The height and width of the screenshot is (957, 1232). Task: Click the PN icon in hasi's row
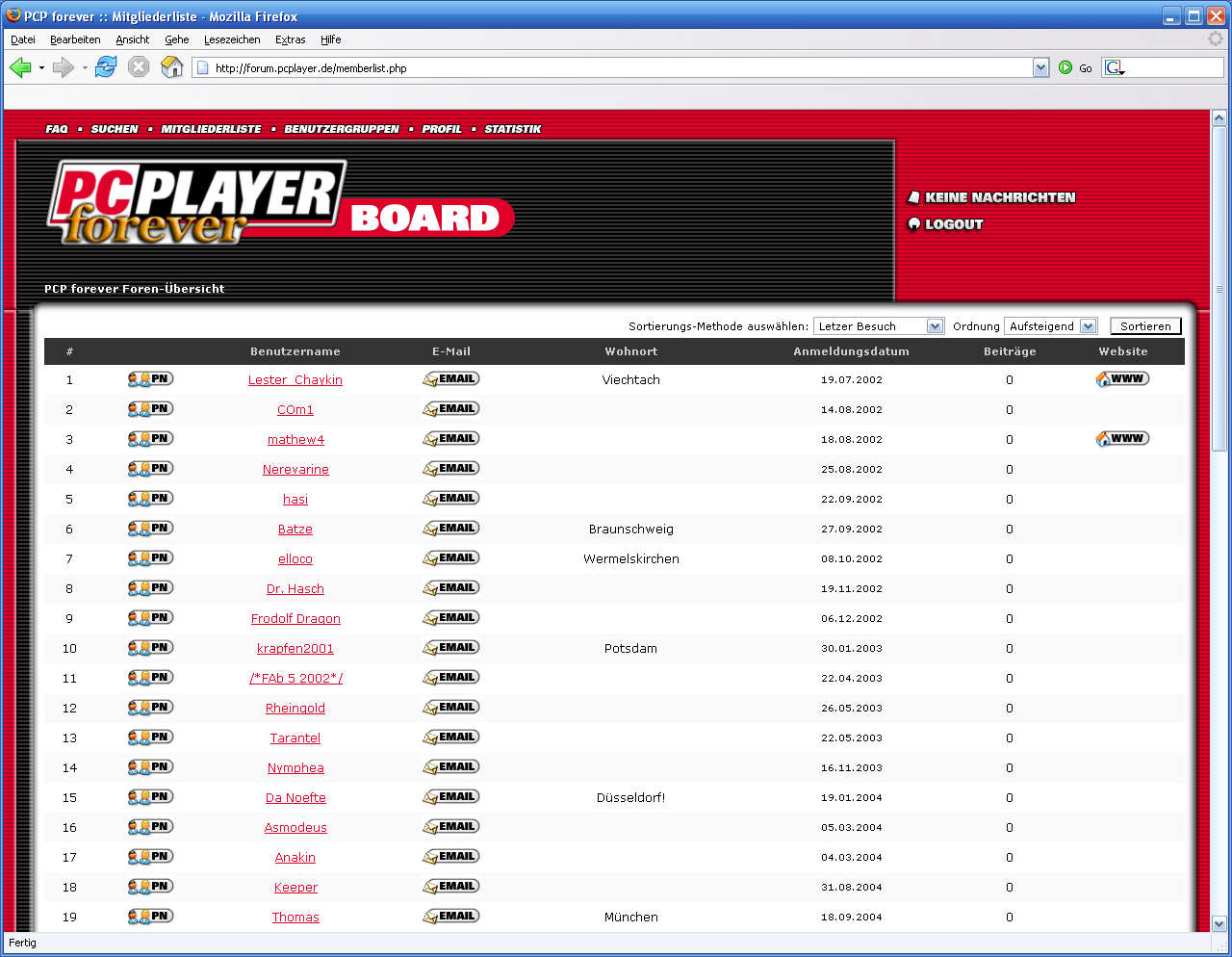pyautogui.click(x=150, y=499)
